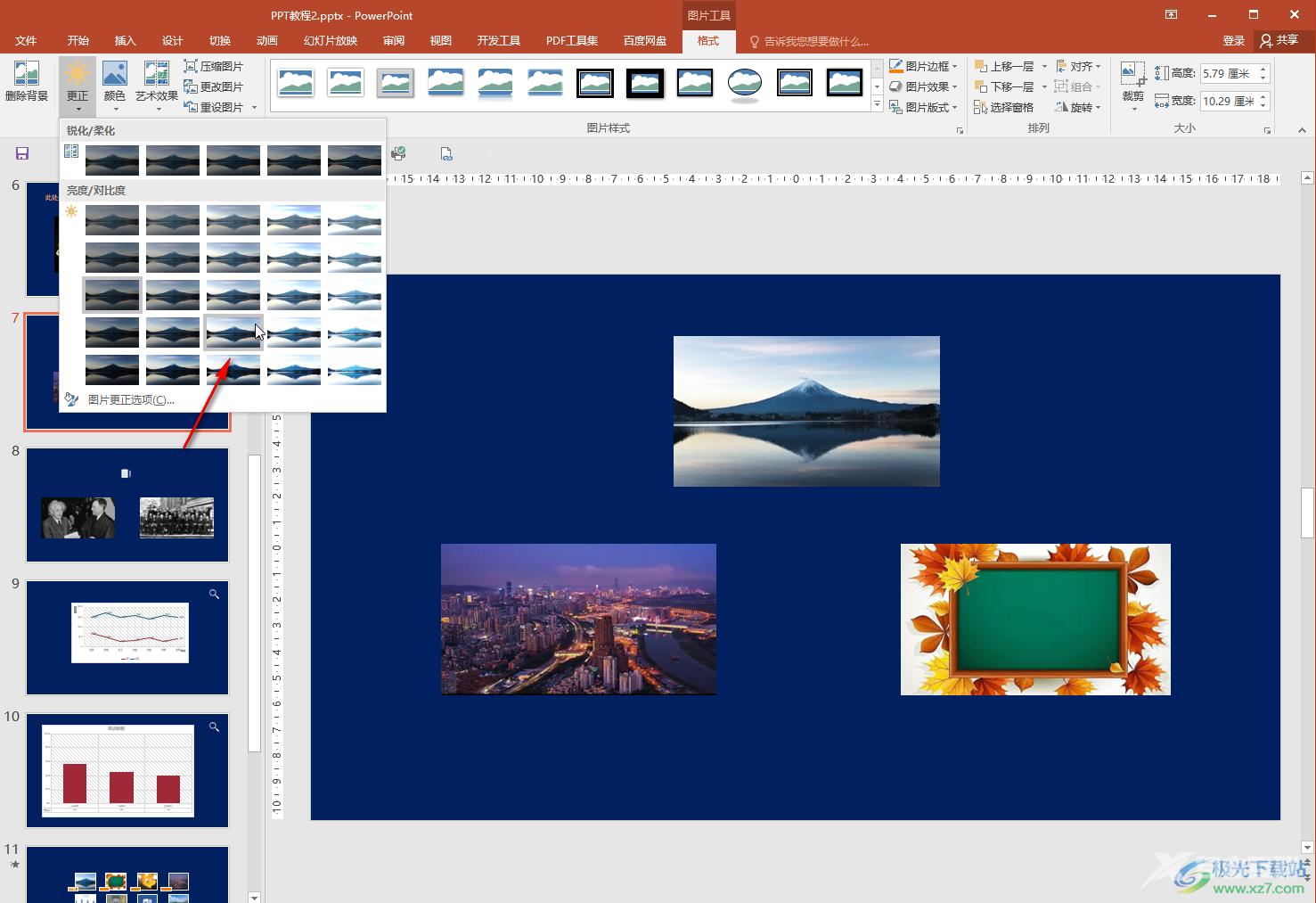Open the Selection Pane (选择窗格)
Image resolution: width=1316 pixels, height=903 pixels.
[1004, 107]
